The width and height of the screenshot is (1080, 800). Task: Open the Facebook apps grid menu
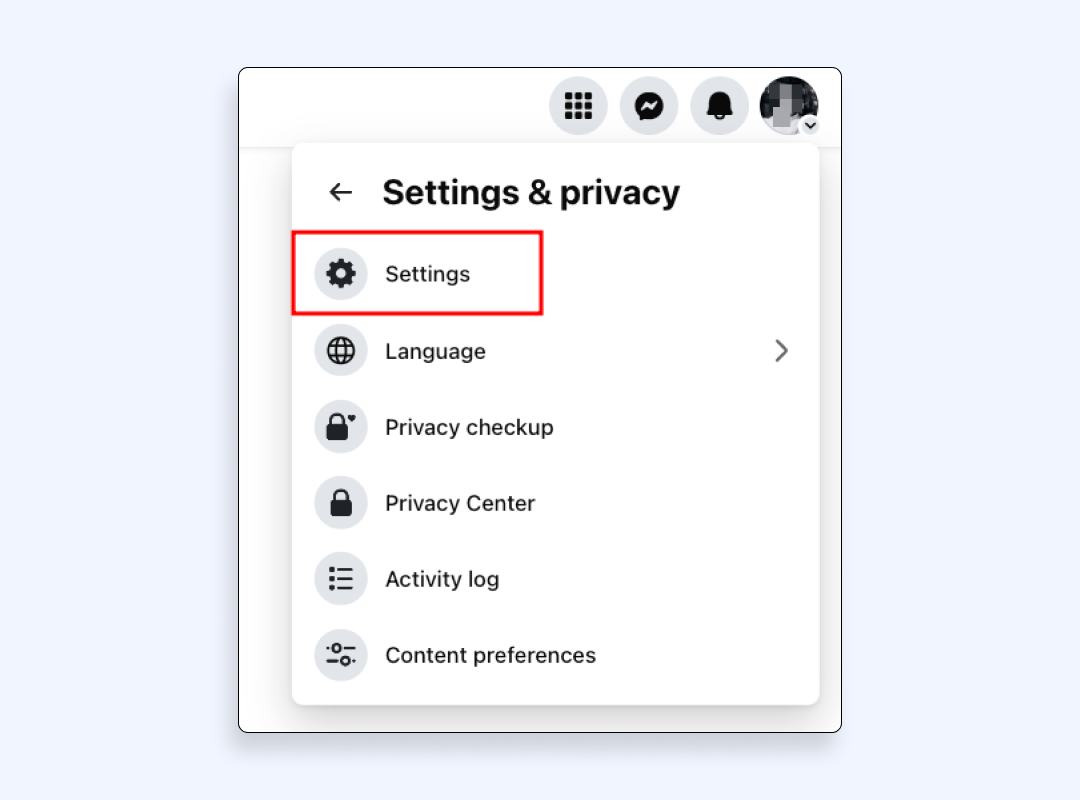point(578,106)
